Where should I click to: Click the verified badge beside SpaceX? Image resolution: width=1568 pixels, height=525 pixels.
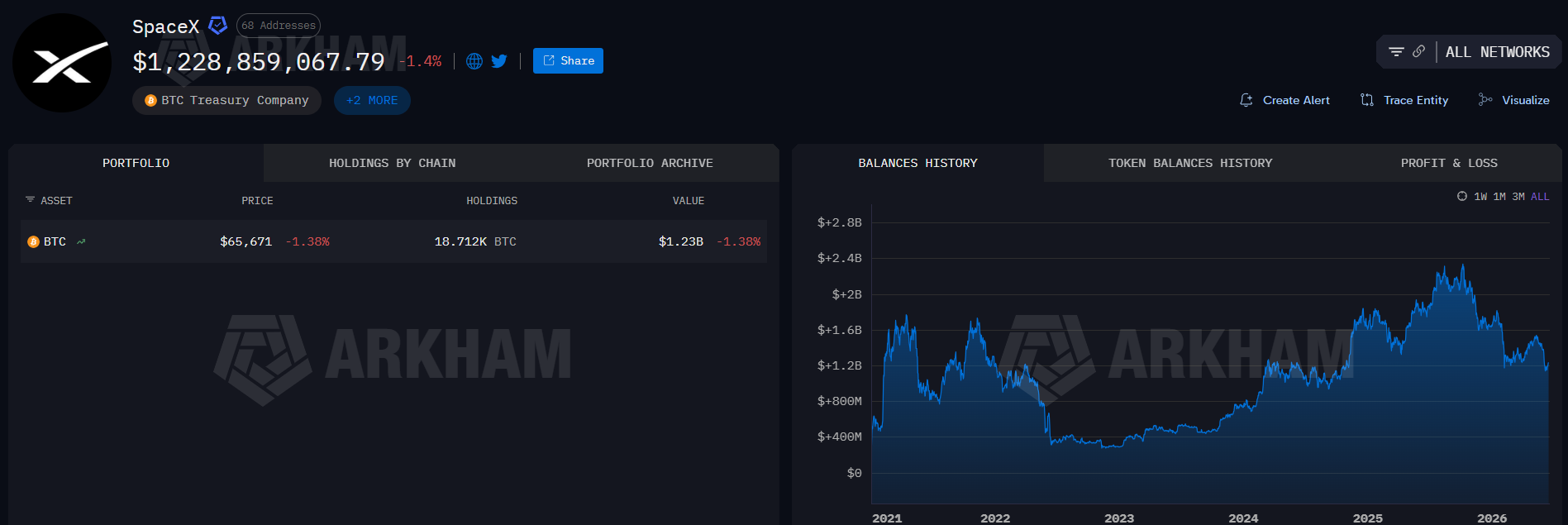click(217, 26)
